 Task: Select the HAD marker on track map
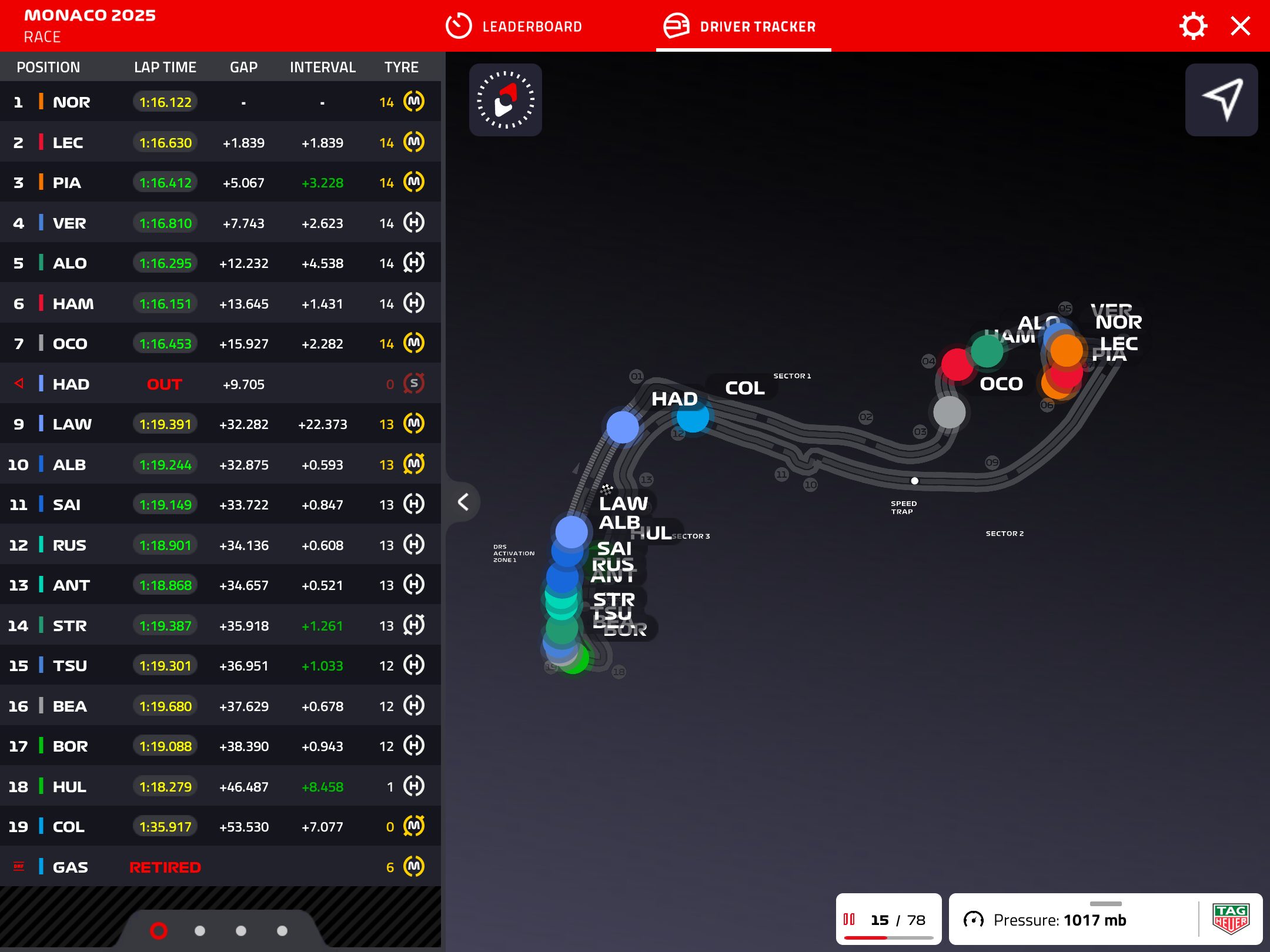(623, 427)
